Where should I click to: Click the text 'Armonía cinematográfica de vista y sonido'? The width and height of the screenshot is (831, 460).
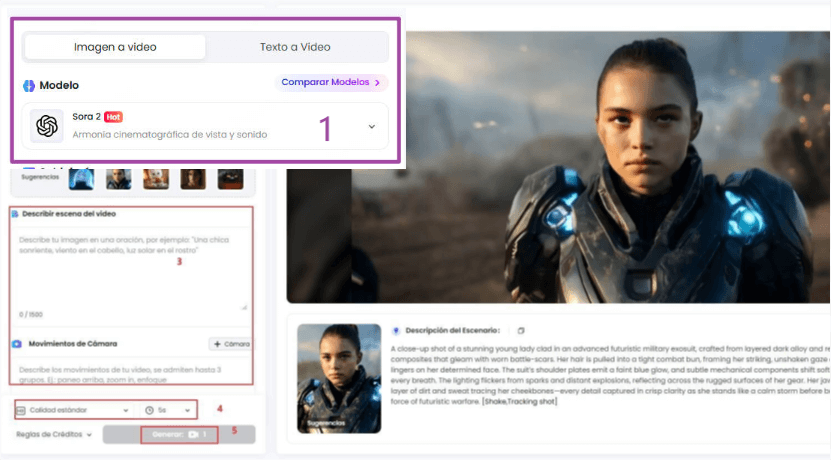click(x=170, y=135)
